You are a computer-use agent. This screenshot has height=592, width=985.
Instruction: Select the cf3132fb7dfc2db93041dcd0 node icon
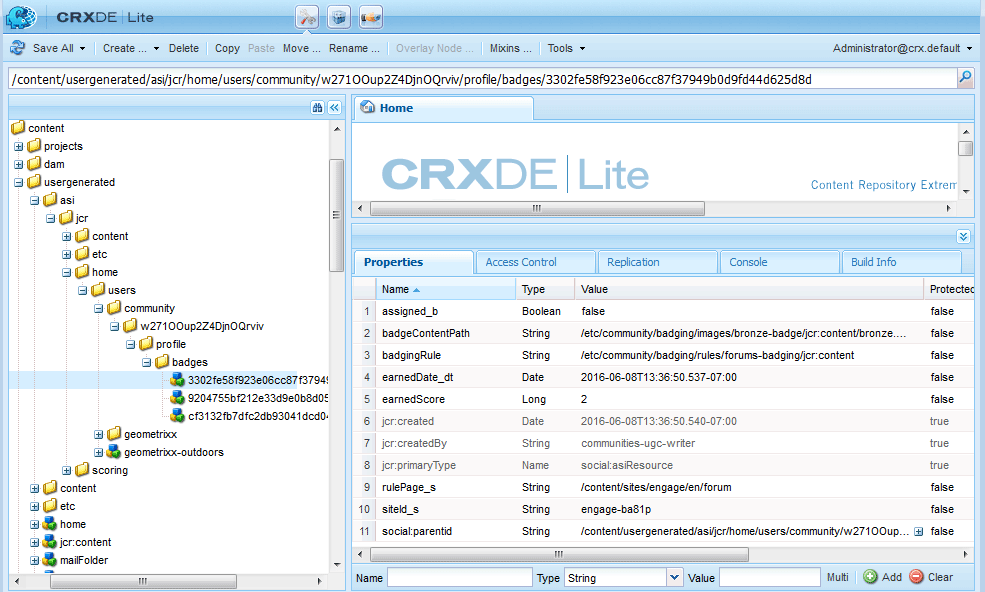tap(178, 415)
